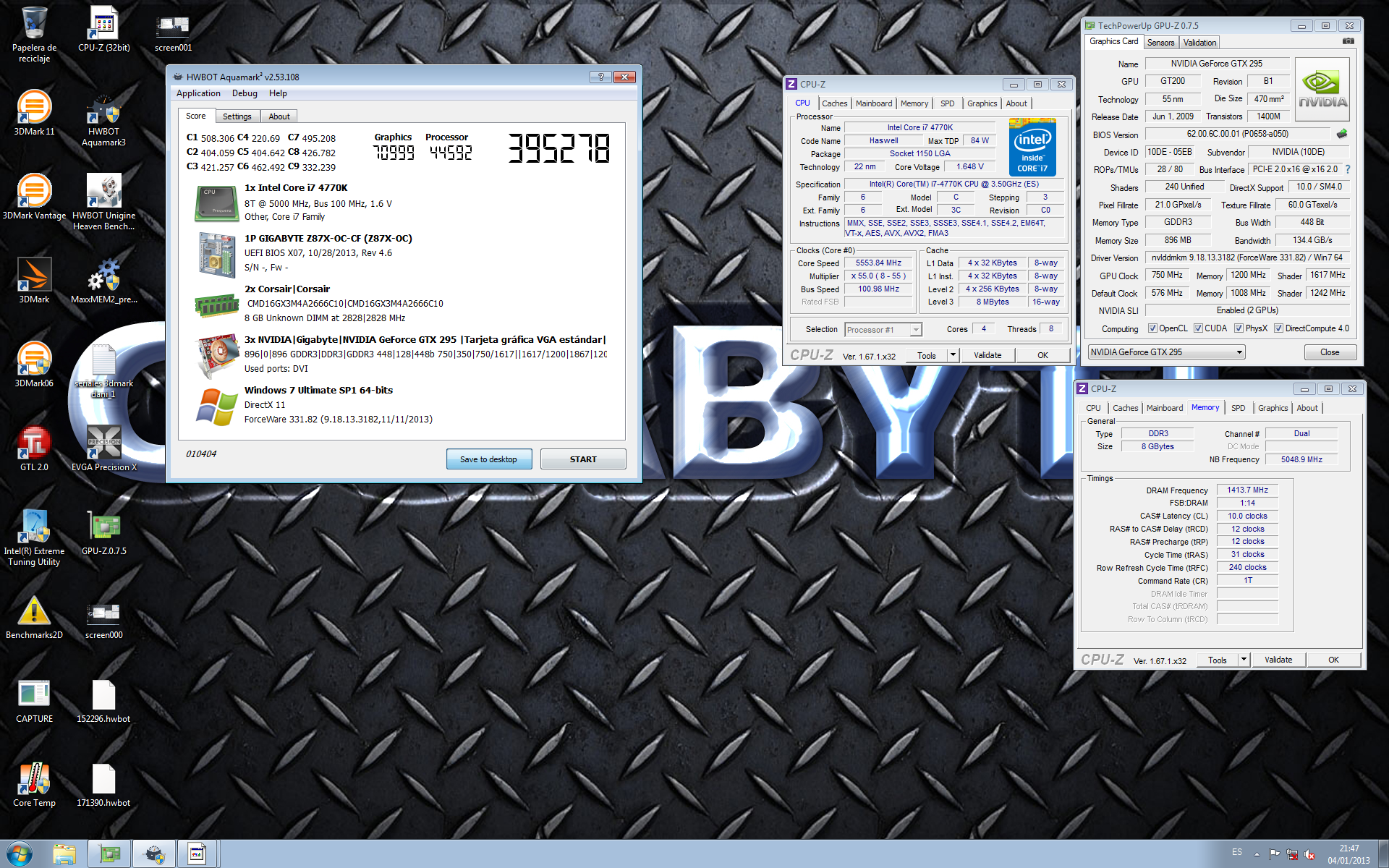Viewport: 1389px width, 868px height.
Task: Switch to the Settings tab in Aquamark3
Action: (237, 116)
